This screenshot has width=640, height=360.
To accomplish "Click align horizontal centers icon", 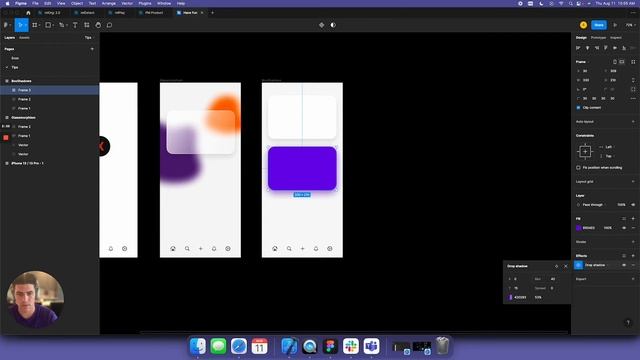I will [x=587, y=48].
